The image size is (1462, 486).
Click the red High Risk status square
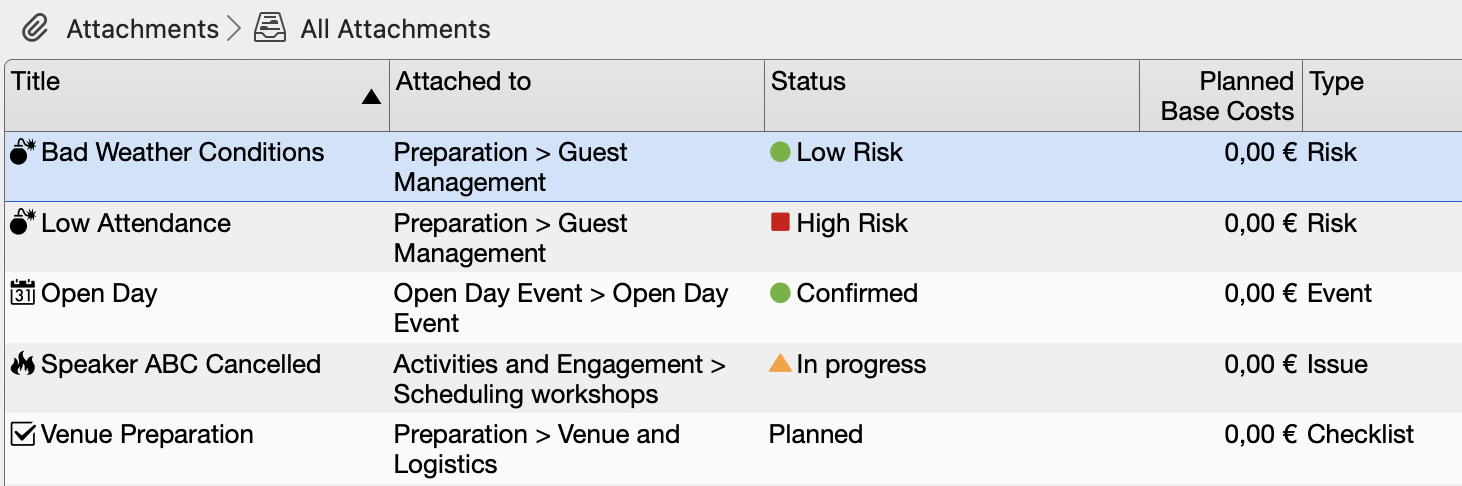tap(780, 222)
